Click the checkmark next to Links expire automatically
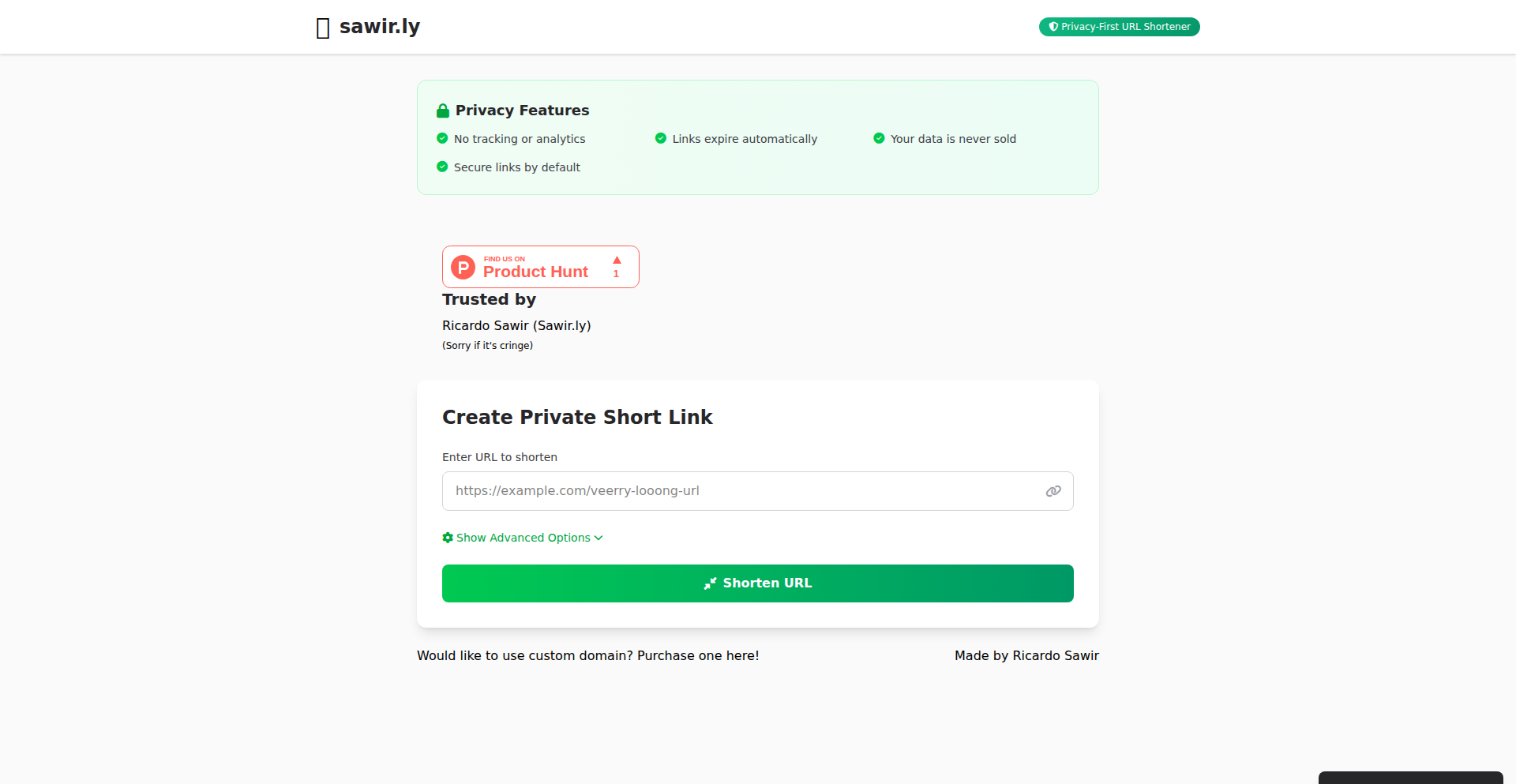1516x784 pixels. [x=661, y=138]
